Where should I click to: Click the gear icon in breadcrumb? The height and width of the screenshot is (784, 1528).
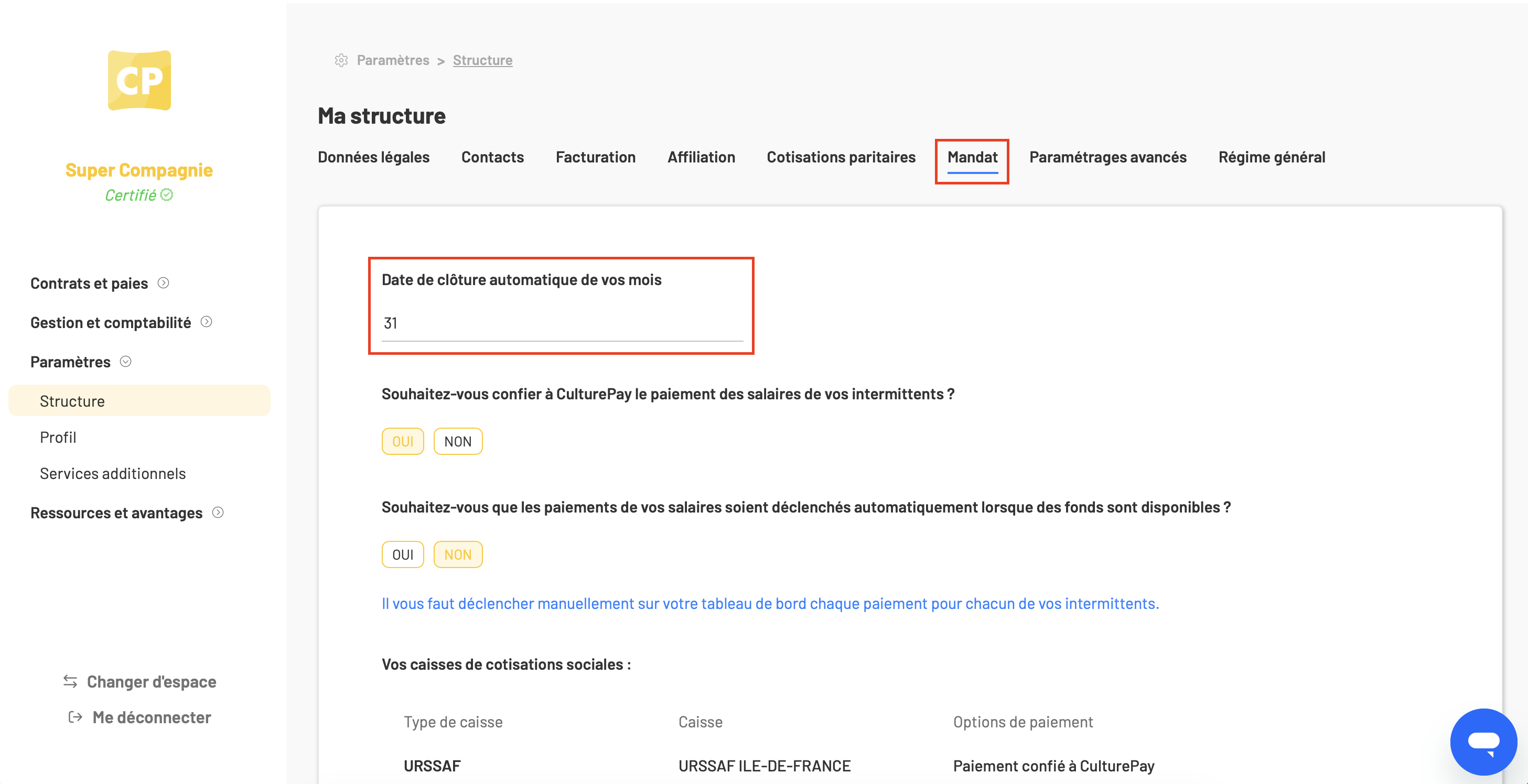[x=341, y=60]
